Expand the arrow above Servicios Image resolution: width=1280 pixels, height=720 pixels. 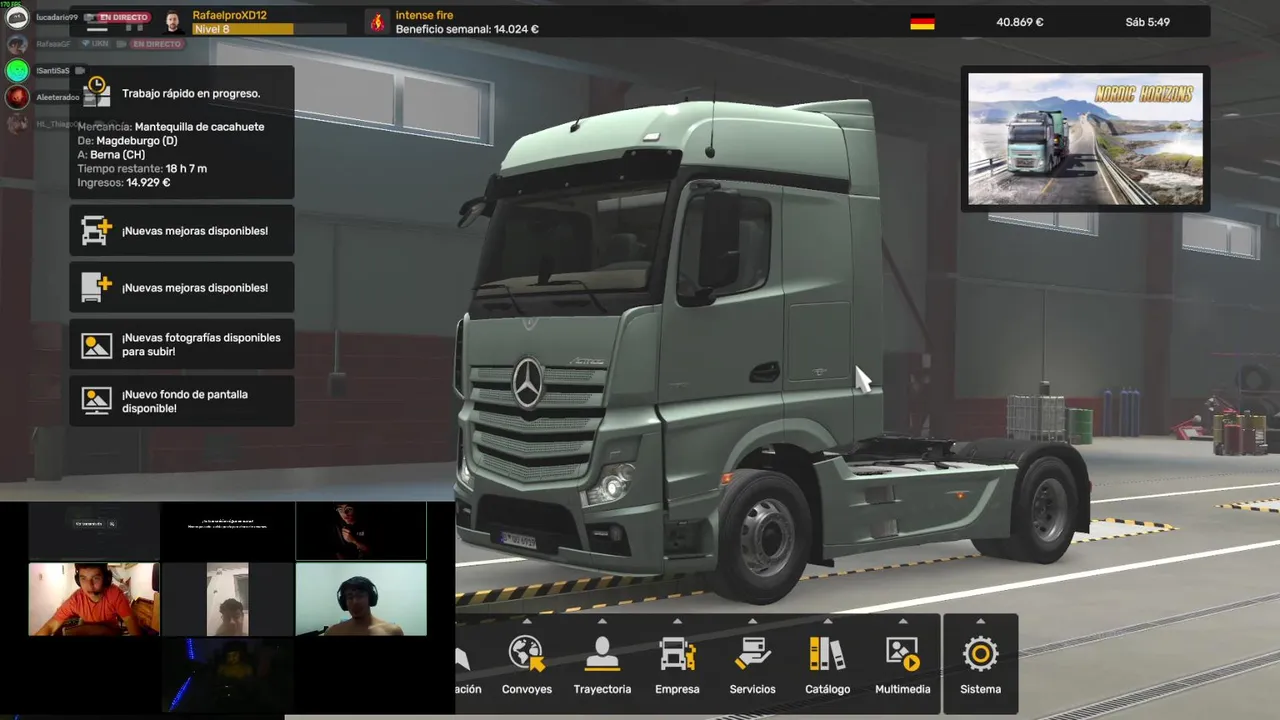click(x=752, y=621)
